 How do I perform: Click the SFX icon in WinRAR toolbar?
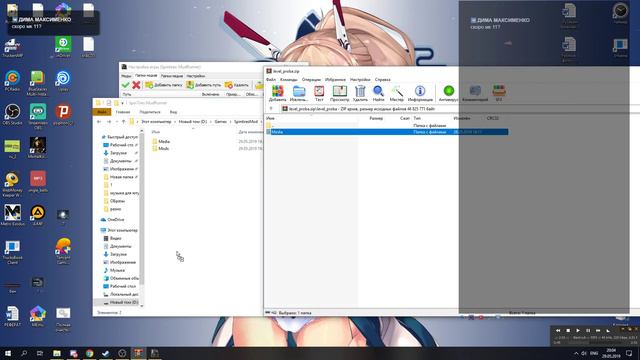coord(499,93)
